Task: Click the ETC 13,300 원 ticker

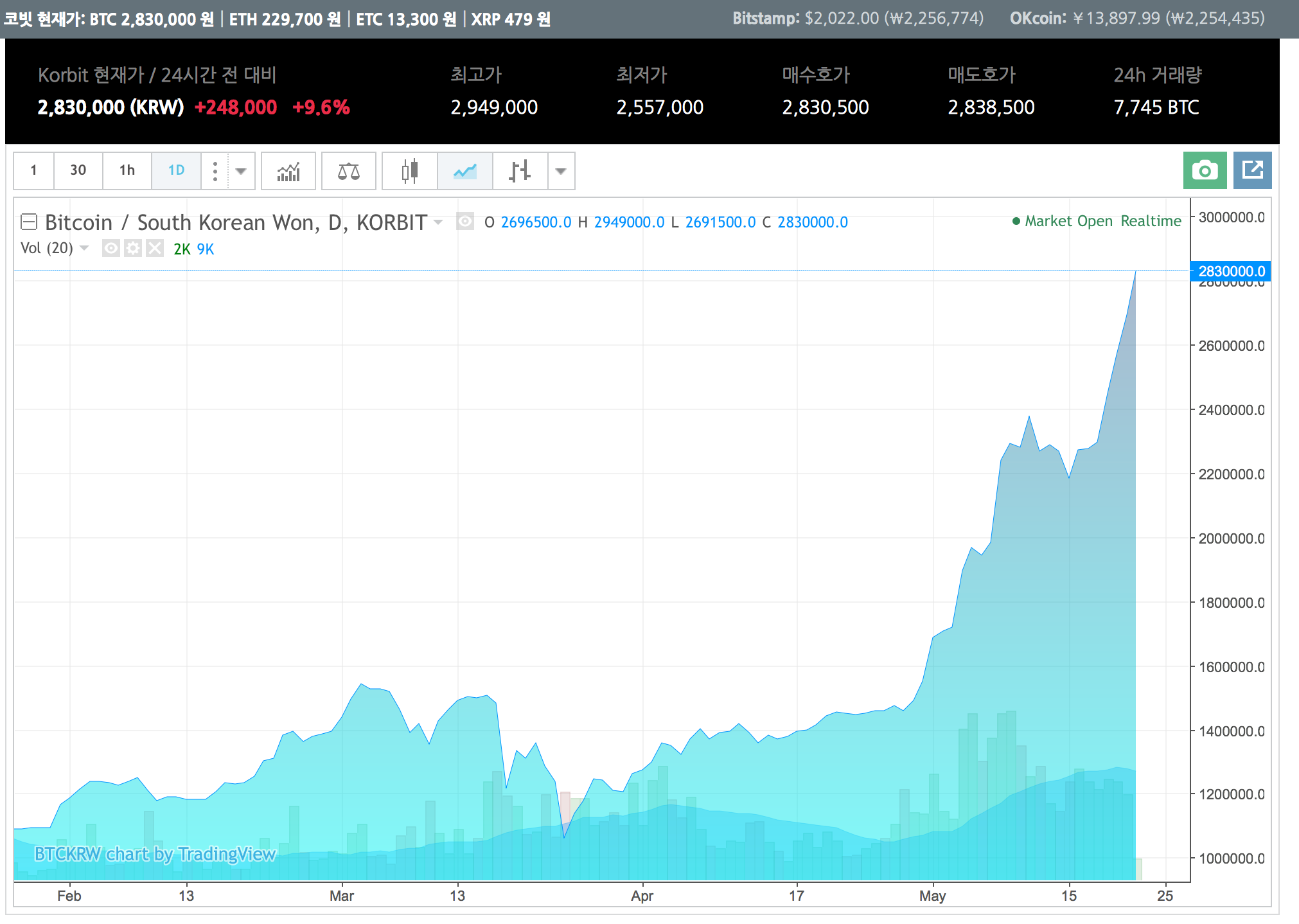Action: [406, 19]
